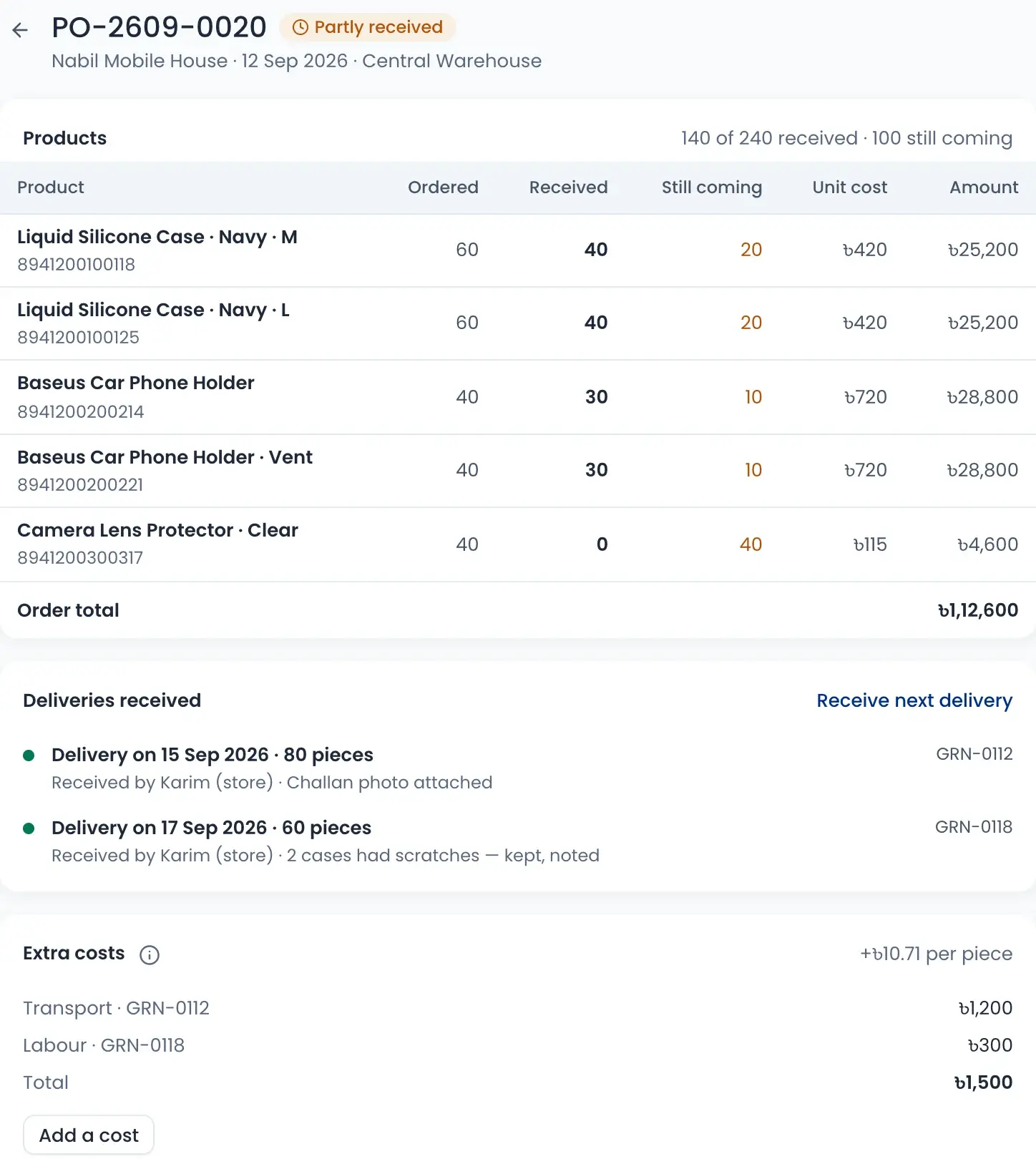Viewport: 1036px width, 1159px height.
Task: Select Liquid Silicone Case · Navy · L row
Action: (x=518, y=323)
